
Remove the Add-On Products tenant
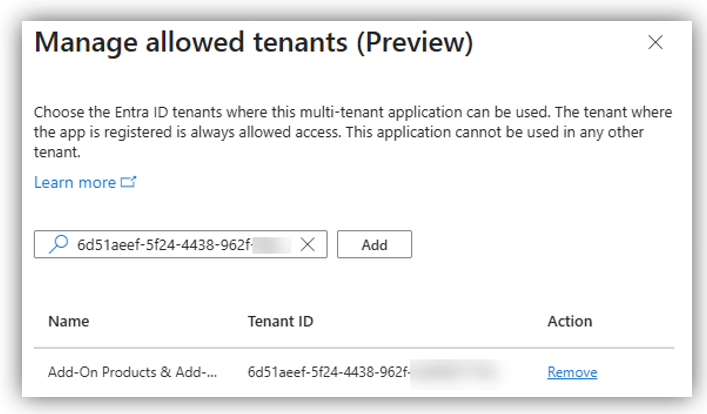coord(572,372)
